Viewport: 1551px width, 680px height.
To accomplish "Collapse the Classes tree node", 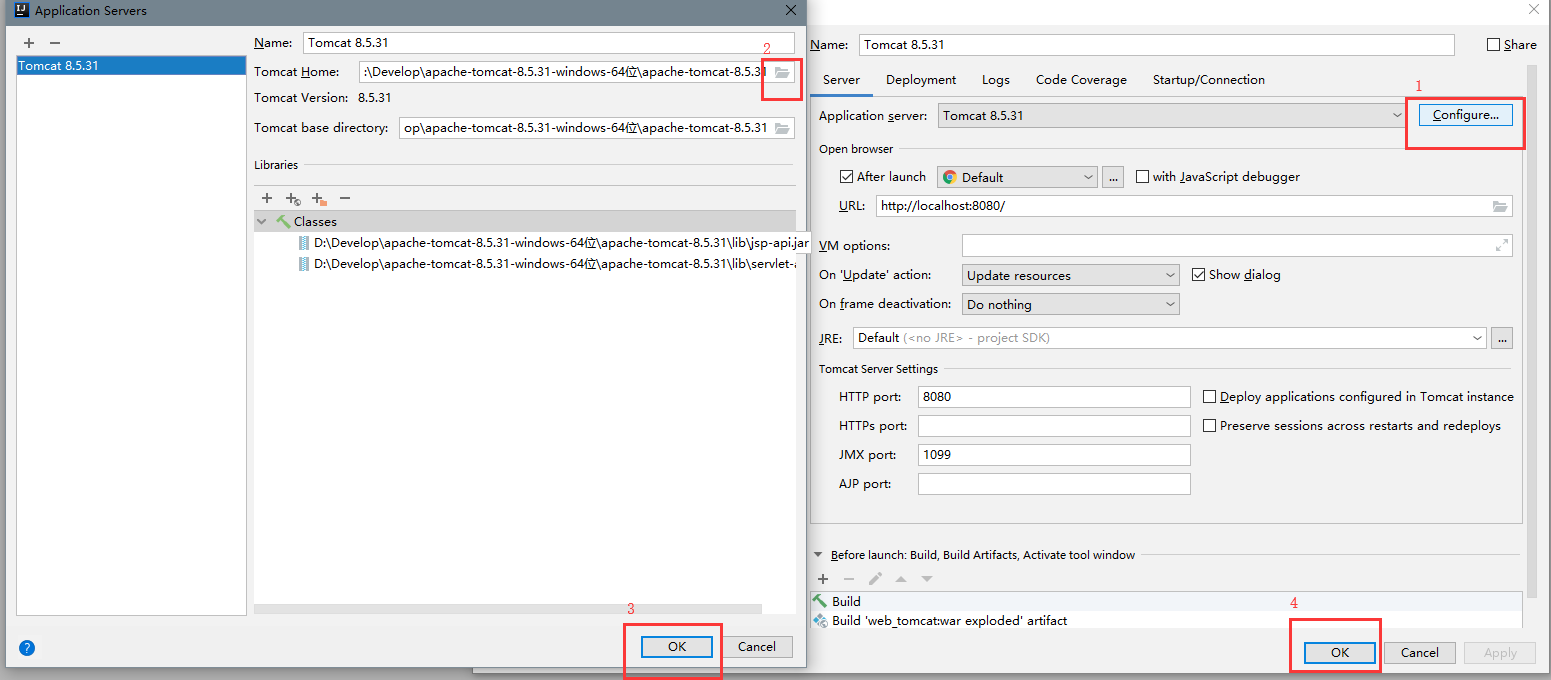I will [x=262, y=222].
